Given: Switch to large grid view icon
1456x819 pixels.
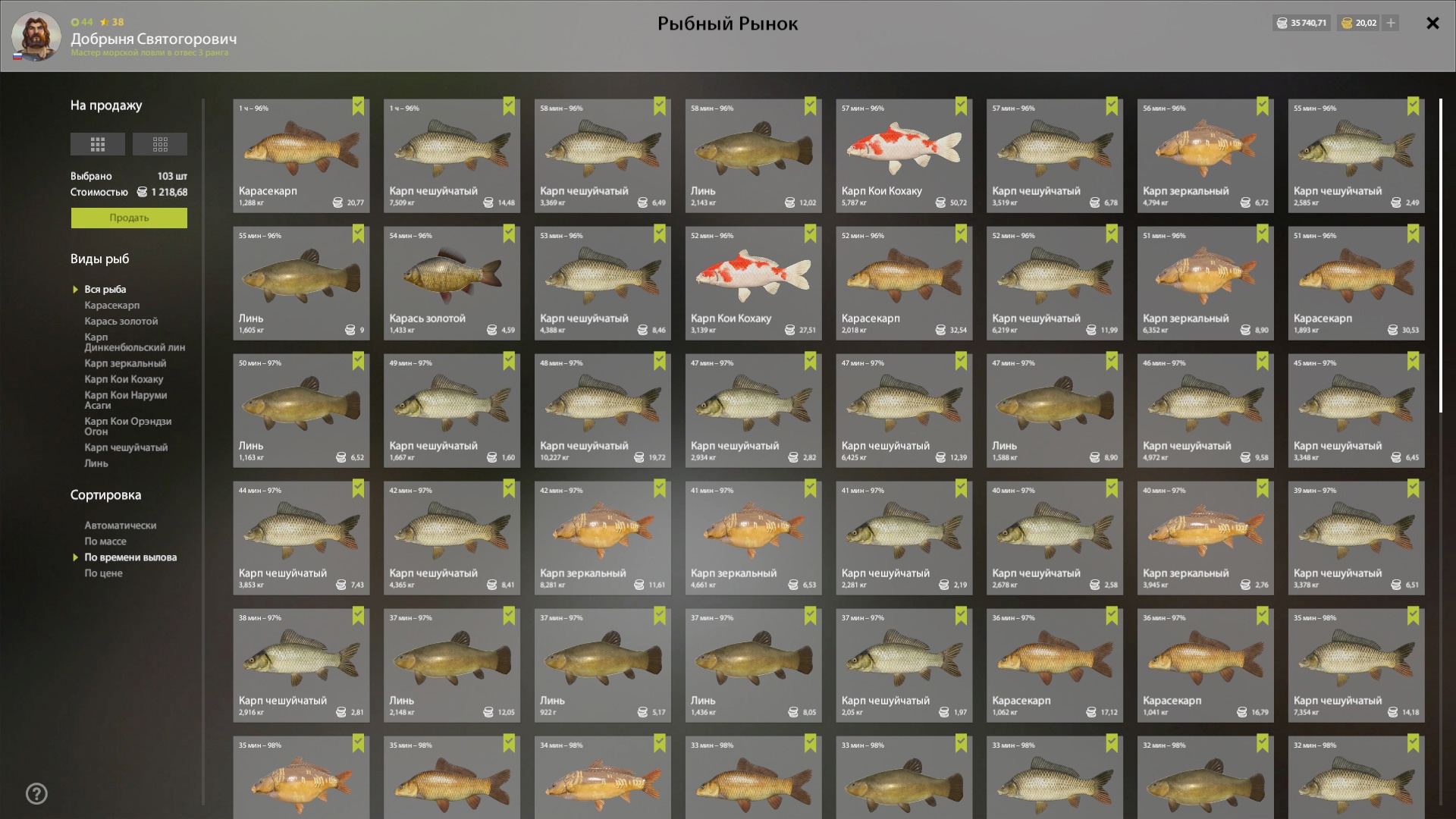Looking at the screenshot, I should tap(98, 144).
